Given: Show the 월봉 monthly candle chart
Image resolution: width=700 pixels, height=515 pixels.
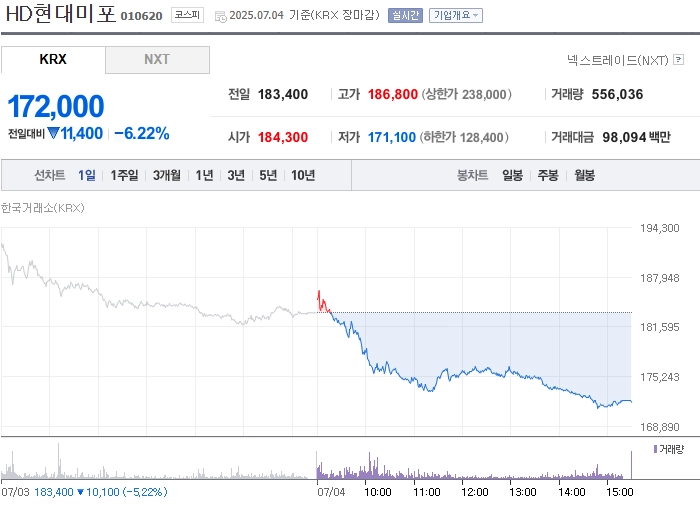Looking at the screenshot, I should click(584, 175).
